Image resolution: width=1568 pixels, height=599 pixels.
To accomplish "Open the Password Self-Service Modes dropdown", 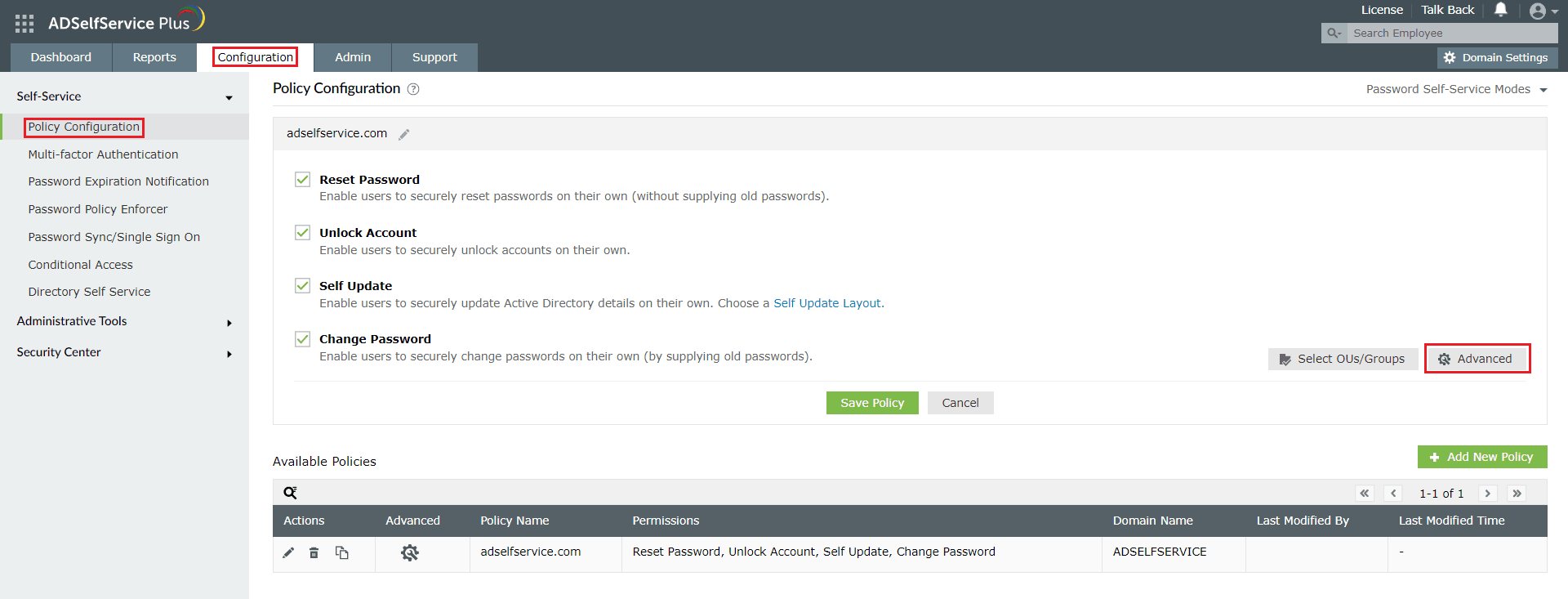I will (1456, 89).
